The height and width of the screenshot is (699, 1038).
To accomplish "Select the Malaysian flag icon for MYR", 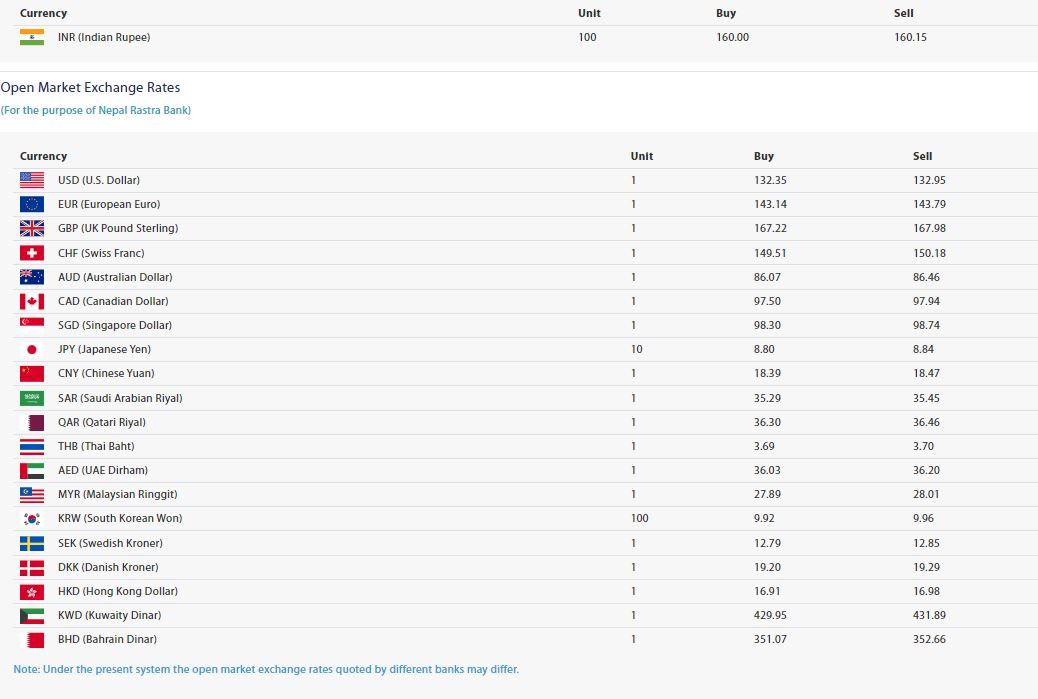I will click(x=32, y=494).
